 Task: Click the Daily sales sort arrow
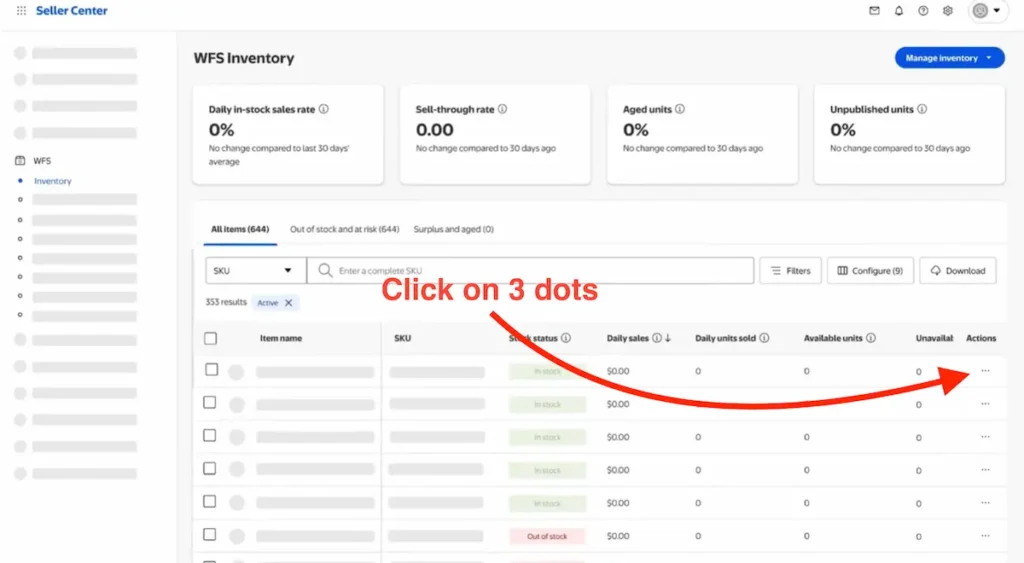coord(667,338)
